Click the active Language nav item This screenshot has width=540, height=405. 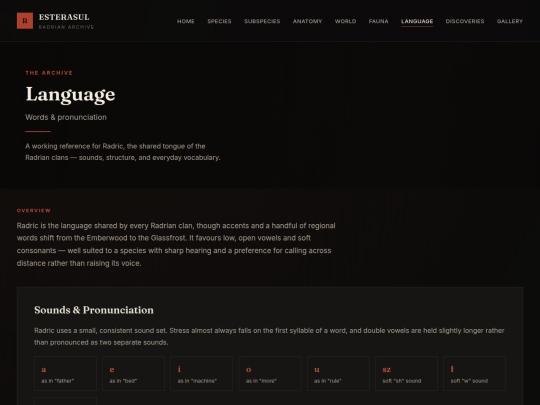click(417, 21)
